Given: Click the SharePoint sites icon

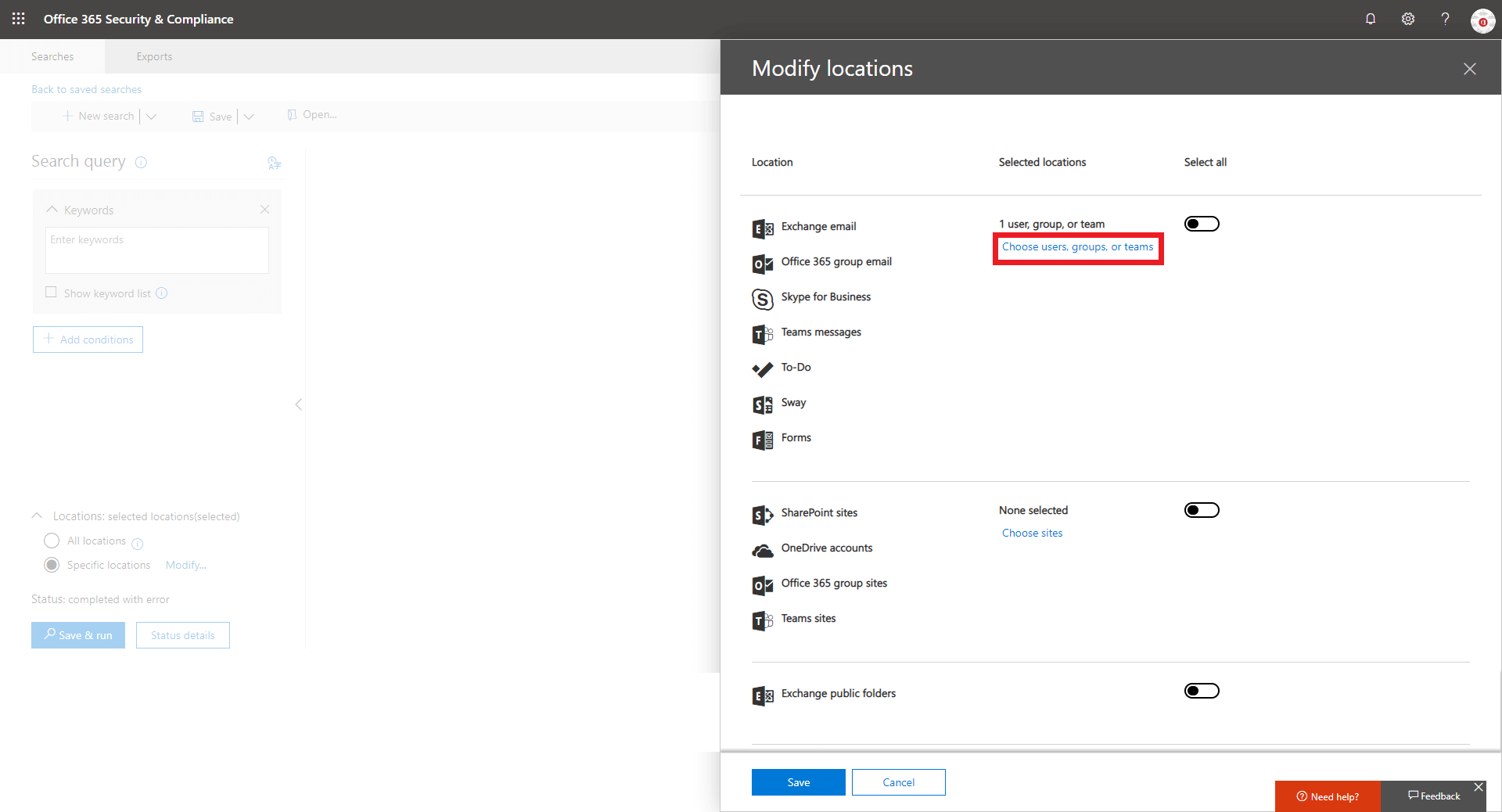Looking at the screenshot, I should pyautogui.click(x=763, y=515).
